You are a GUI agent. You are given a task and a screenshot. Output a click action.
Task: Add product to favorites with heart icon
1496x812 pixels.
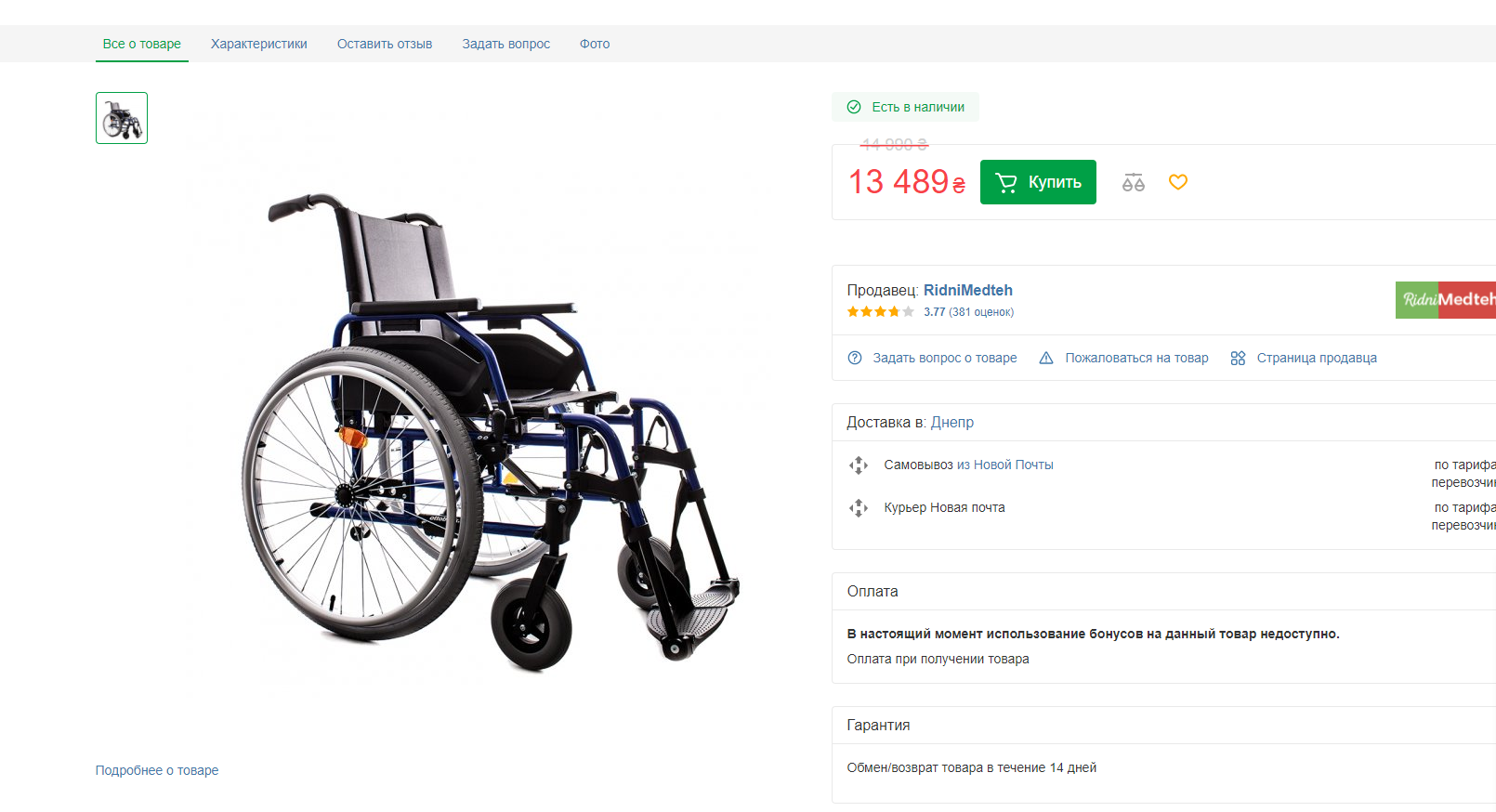[x=1178, y=182]
